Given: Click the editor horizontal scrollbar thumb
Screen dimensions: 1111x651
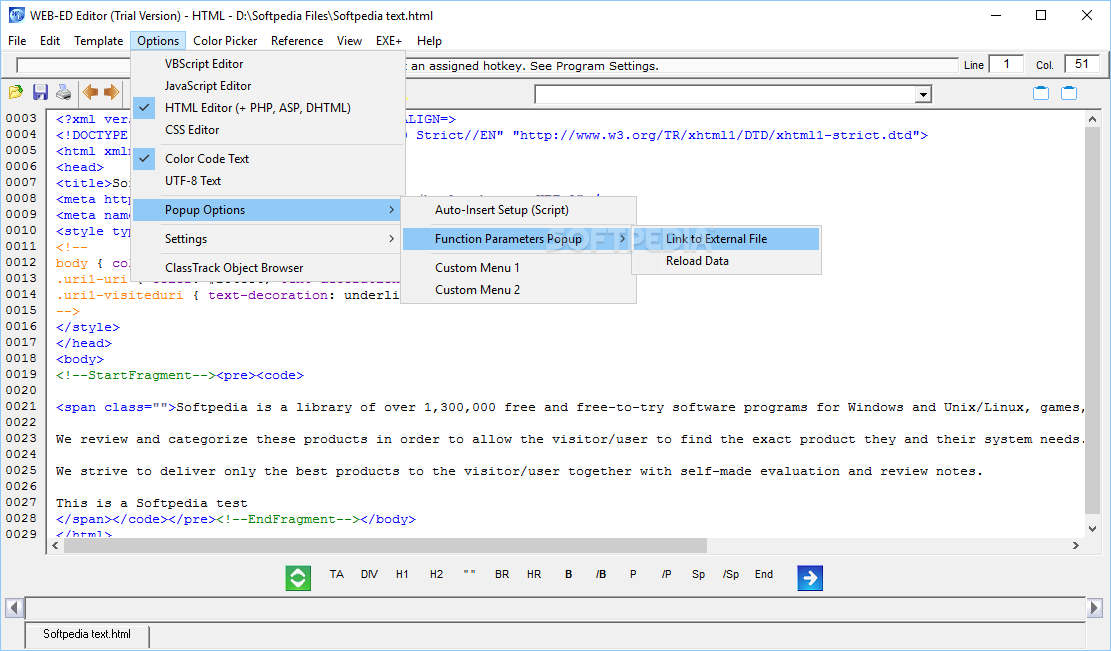Looking at the screenshot, I should pyautogui.click(x=385, y=545).
